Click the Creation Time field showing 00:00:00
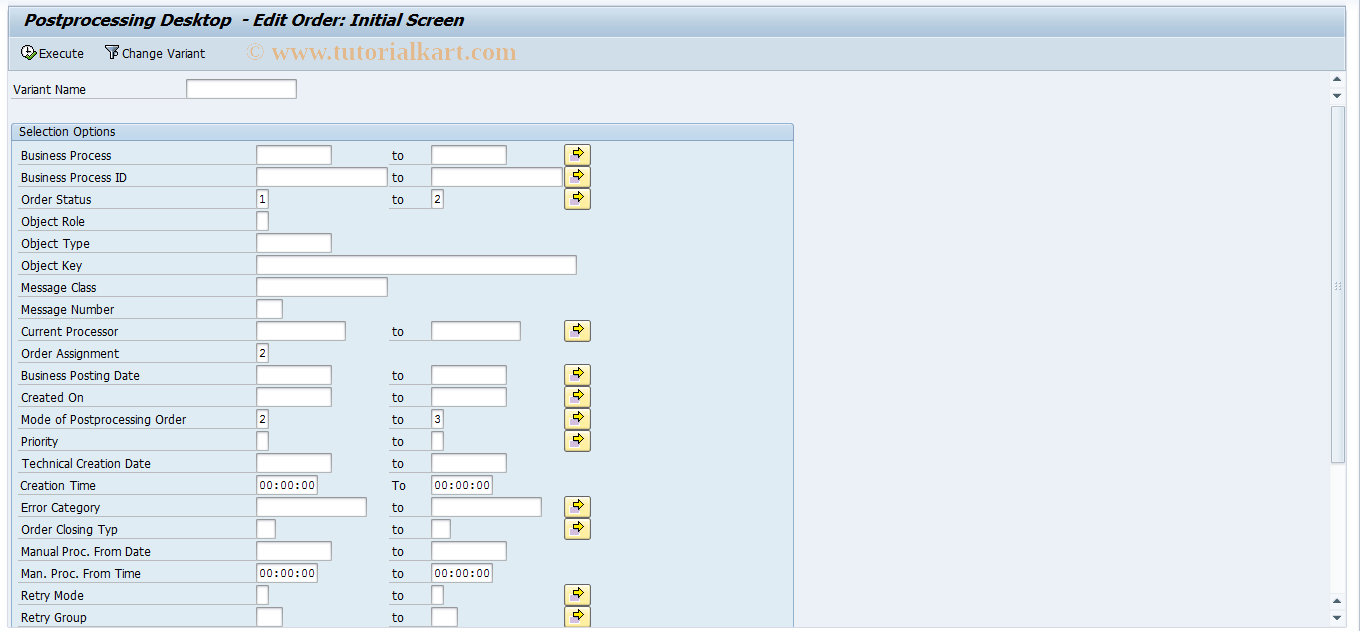The image size is (1360, 631). tap(285, 484)
